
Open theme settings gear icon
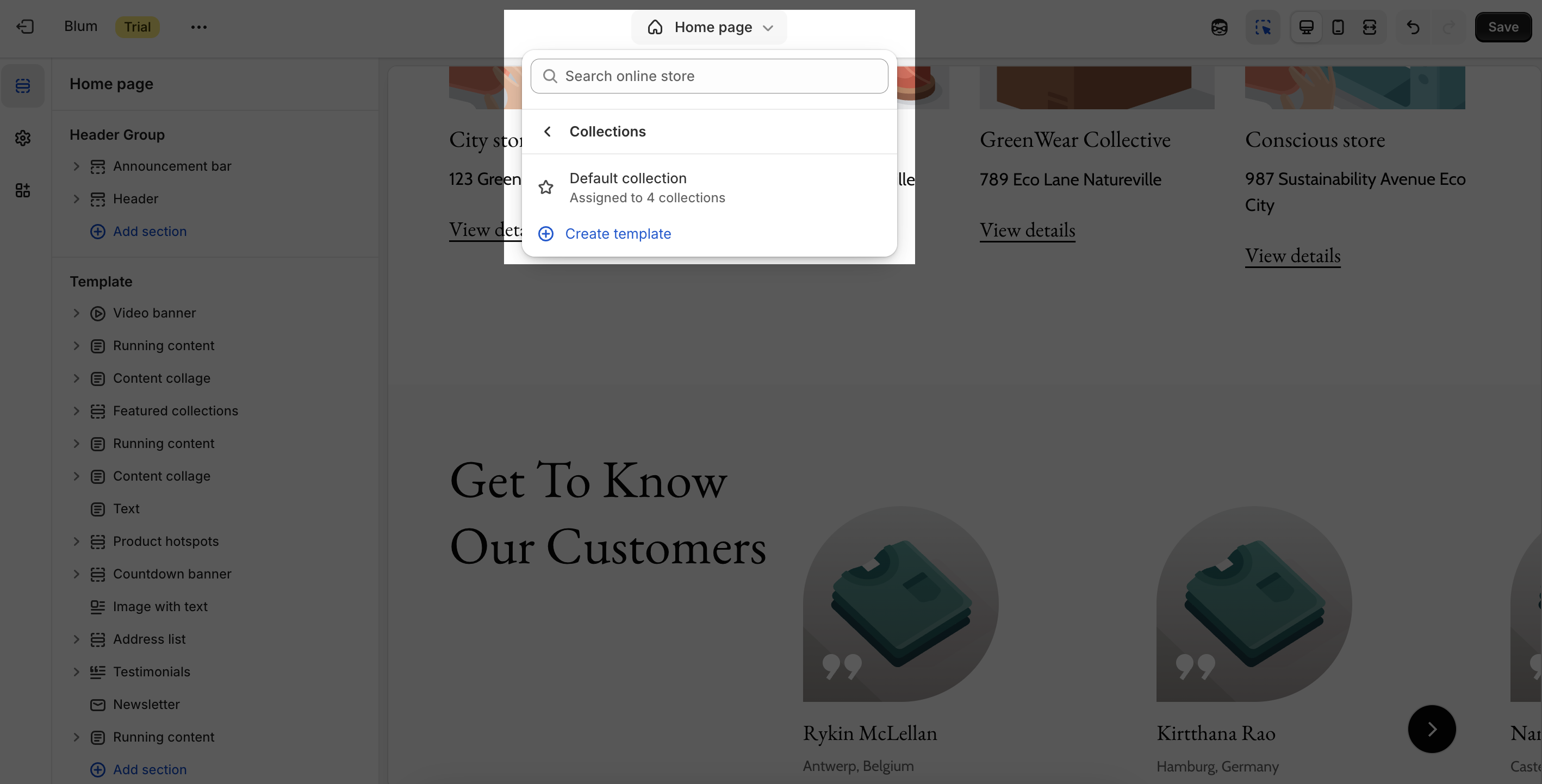point(23,138)
